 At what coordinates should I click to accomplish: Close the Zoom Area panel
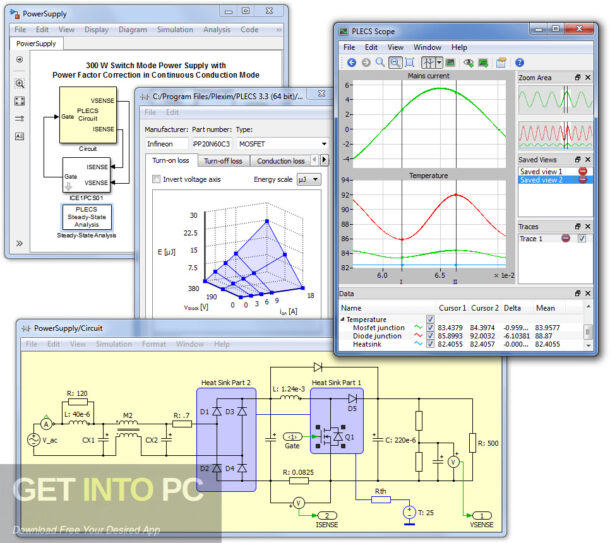(x=588, y=77)
